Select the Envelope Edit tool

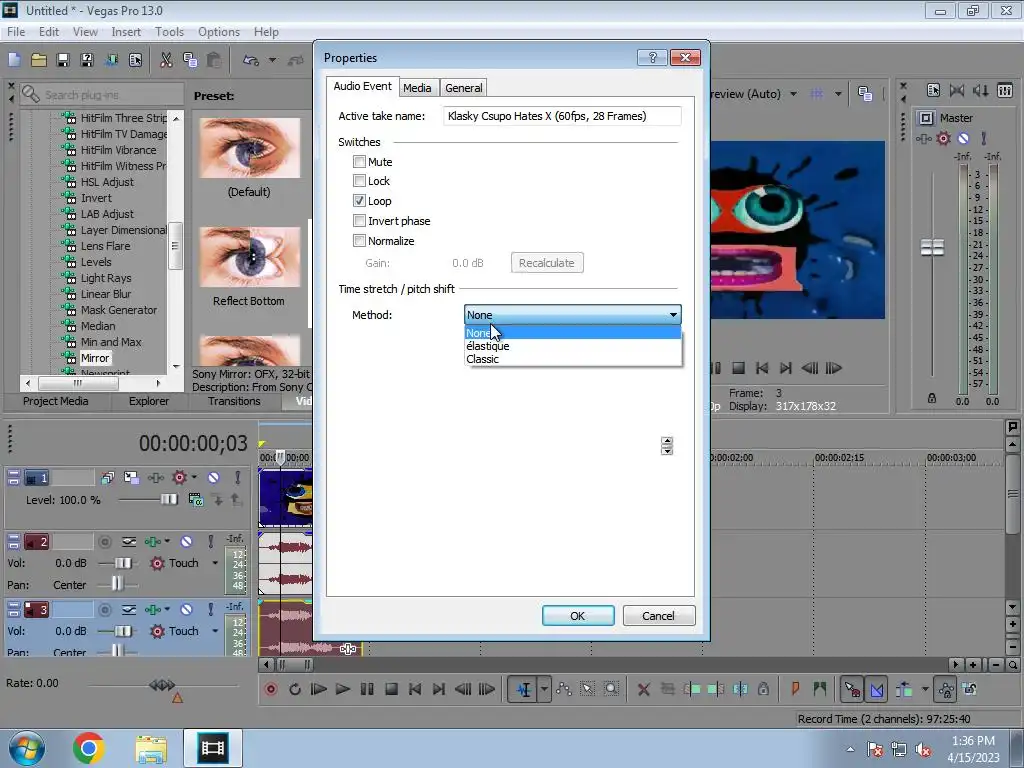point(564,689)
